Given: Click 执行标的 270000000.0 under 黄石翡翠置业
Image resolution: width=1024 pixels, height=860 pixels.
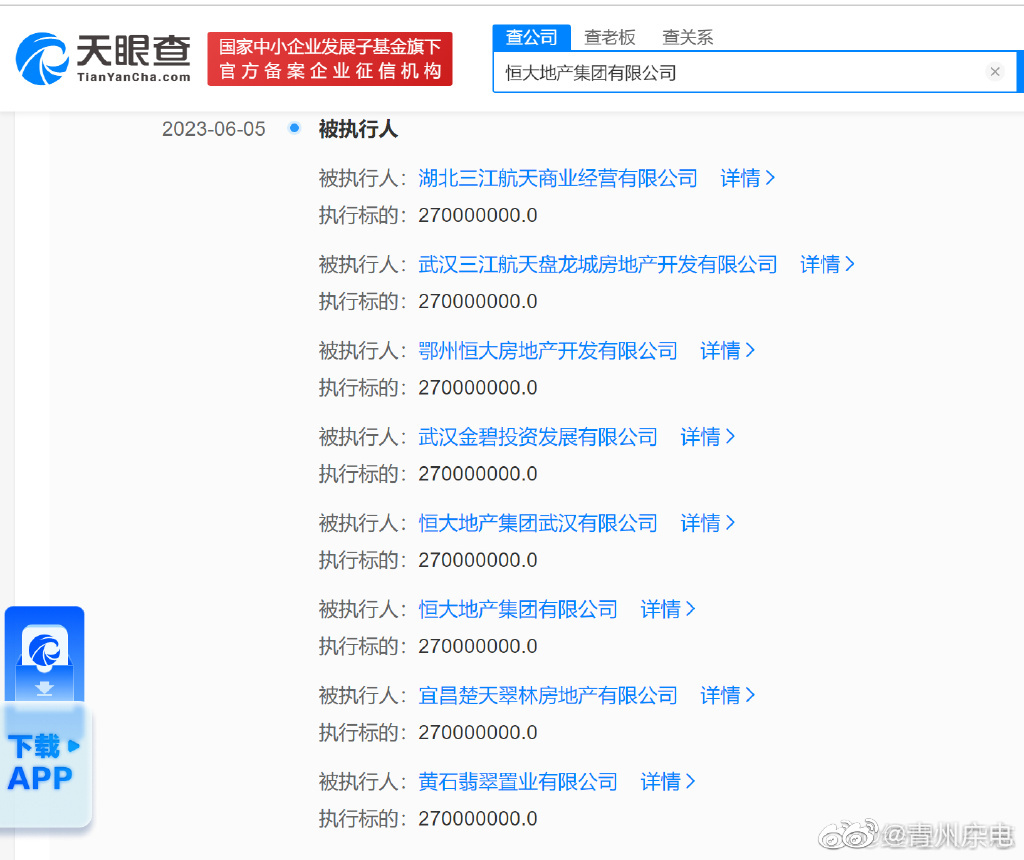Looking at the screenshot, I should pos(428,818).
